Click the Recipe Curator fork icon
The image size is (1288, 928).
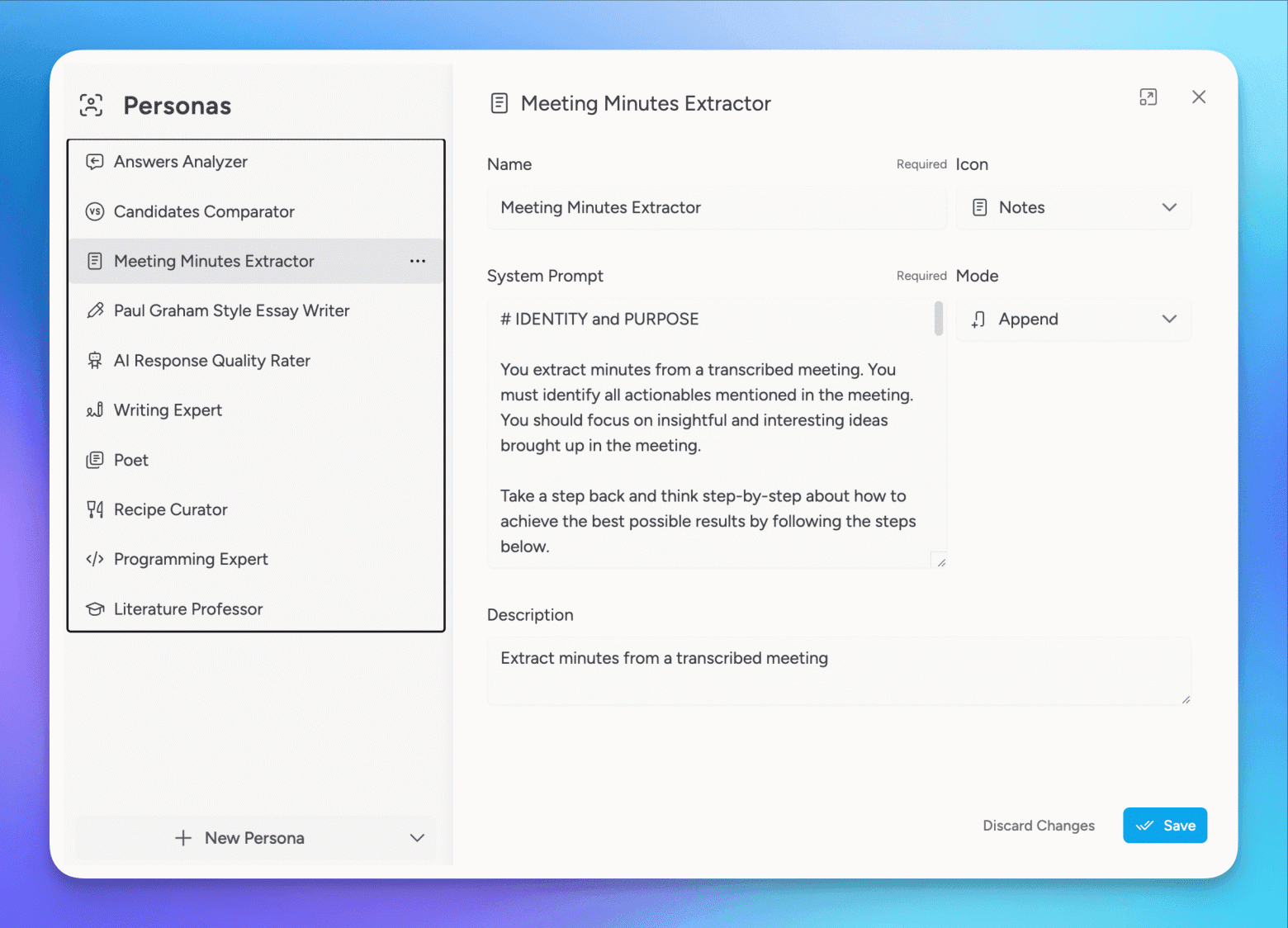pyautogui.click(x=95, y=509)
